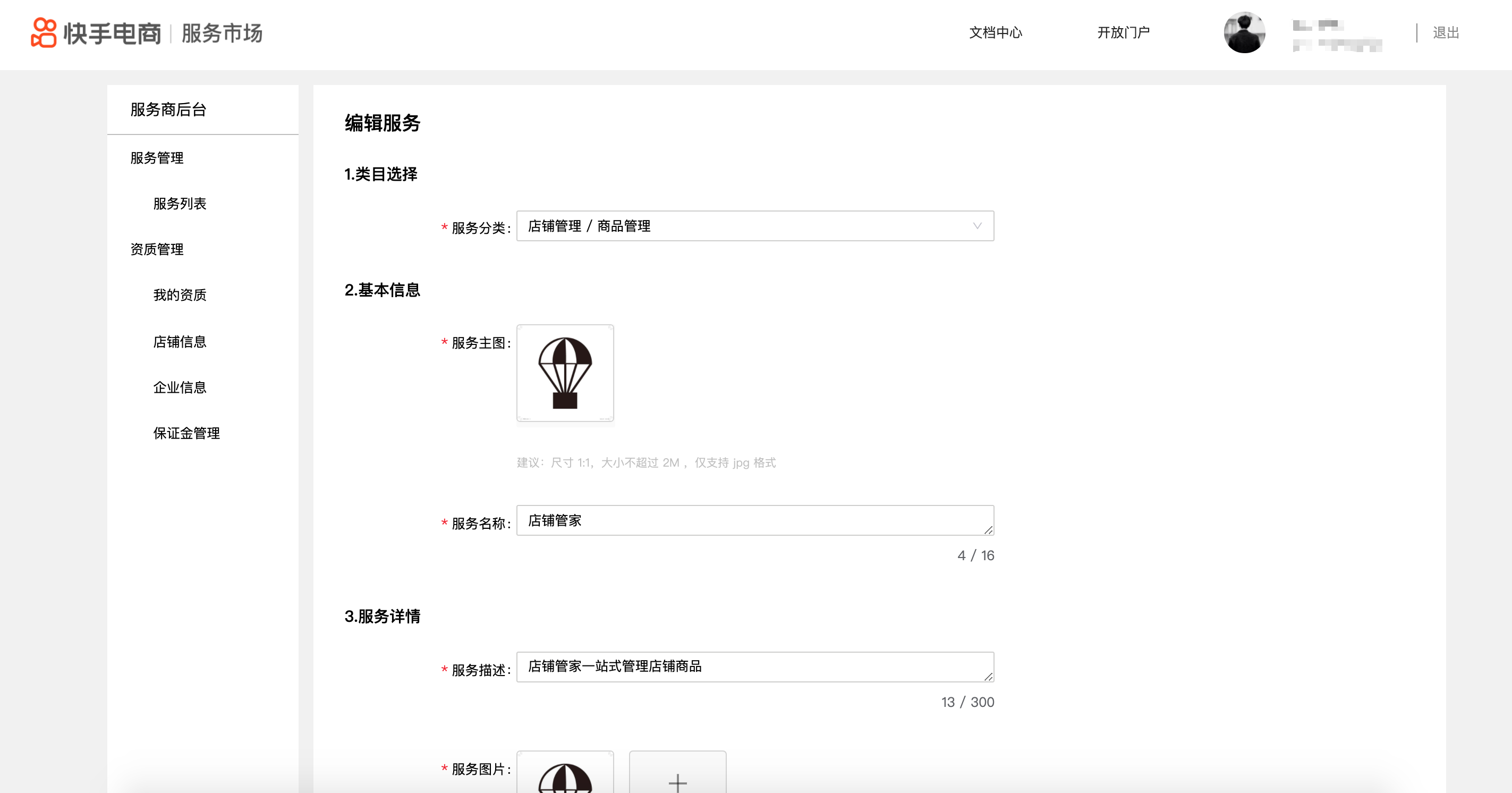Click the 3.服务详情 section heading

tap(382, 616)
